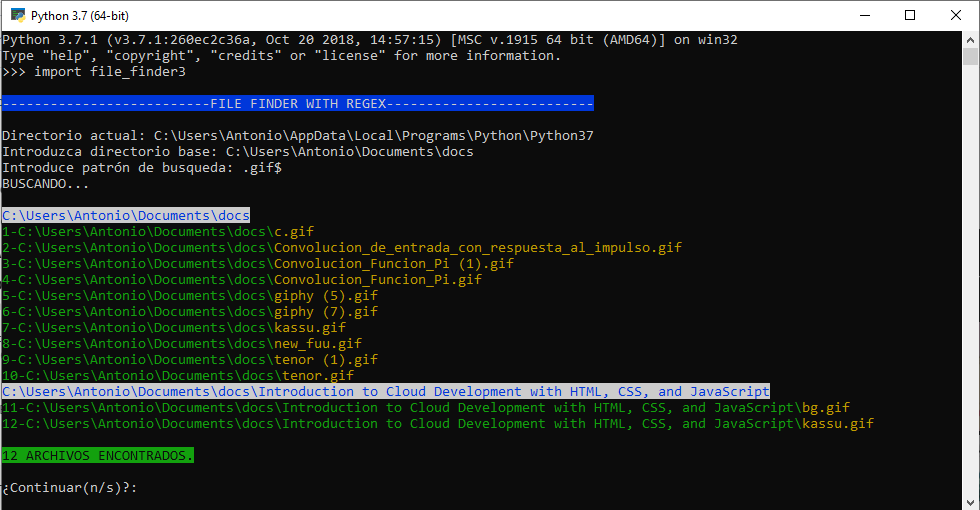Screen dimensions: 980x510
Task: Click the bg.gif result line
Action: point(426,408)
